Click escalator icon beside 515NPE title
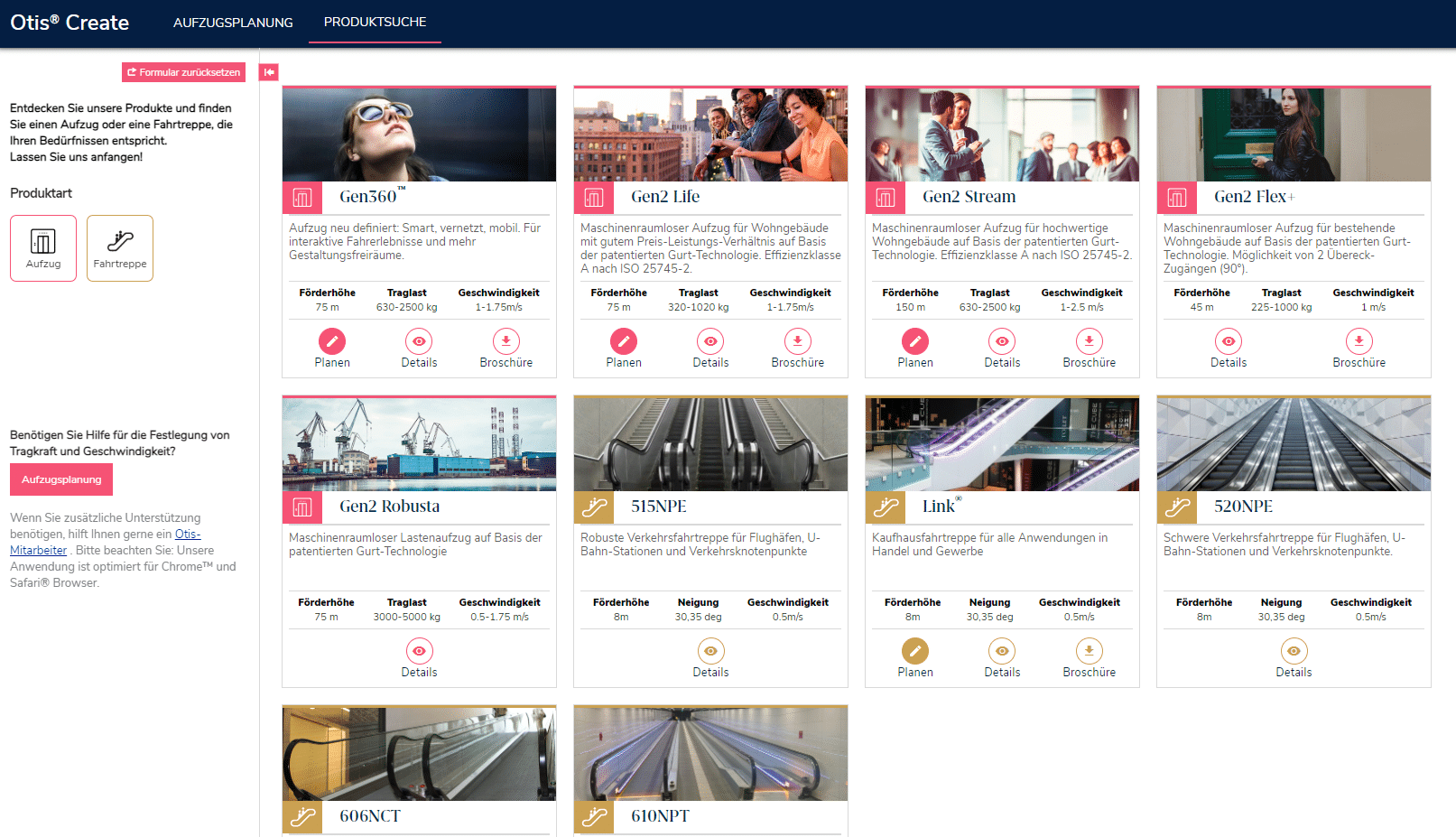Image resolution: width=1456 pixels, height=837 pixels. click(594, 507)
